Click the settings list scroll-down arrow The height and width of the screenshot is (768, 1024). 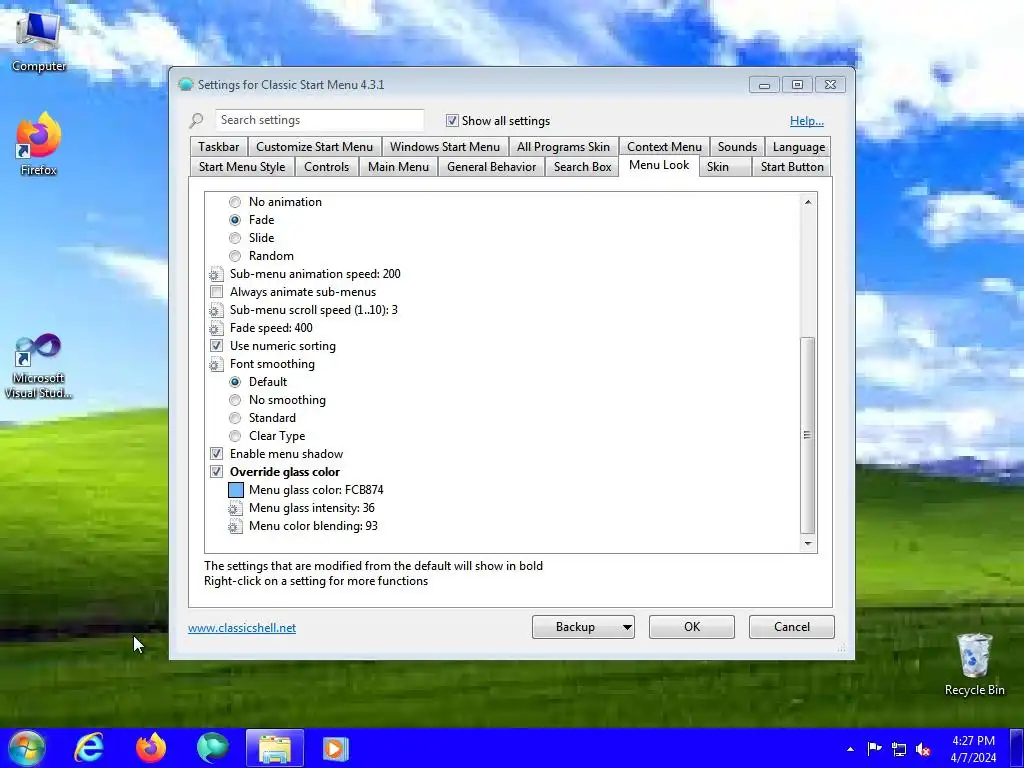(808, 543)
